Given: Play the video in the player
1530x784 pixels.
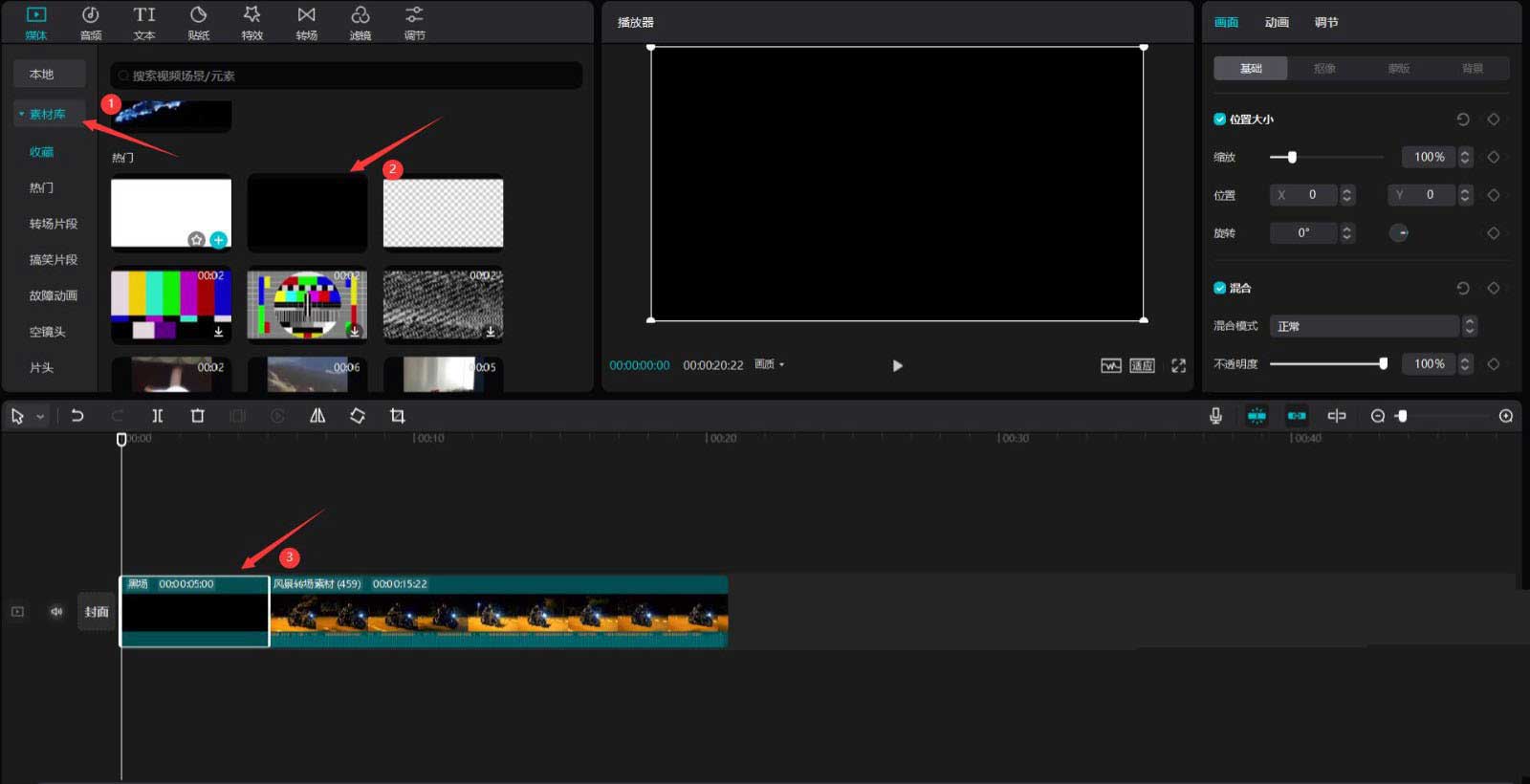Looking at the screenshot, I should pos(897,365).
